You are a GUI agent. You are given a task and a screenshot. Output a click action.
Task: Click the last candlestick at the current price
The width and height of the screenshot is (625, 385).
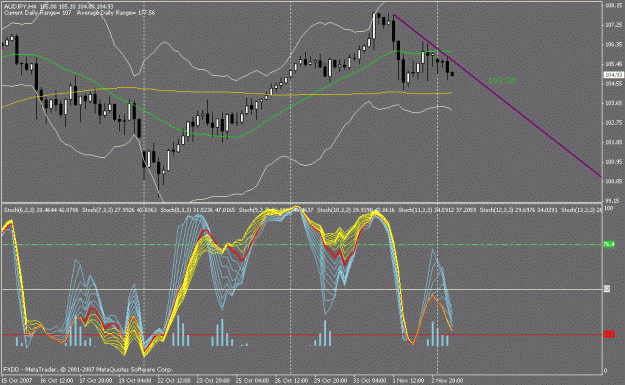(x=452, y=74)
